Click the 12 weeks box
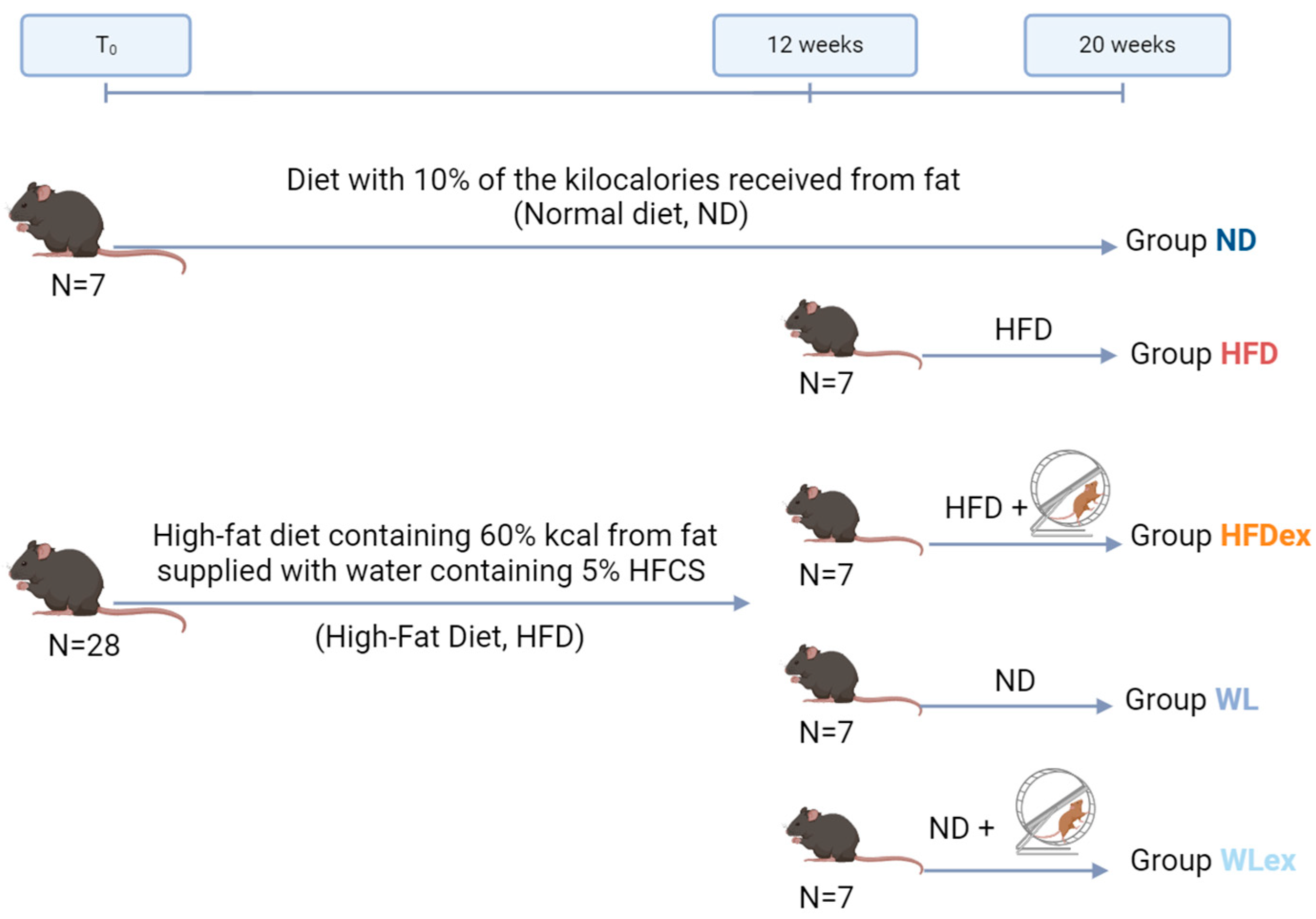1316x919 pixels. pyautogui.click(x=815, y=45)
